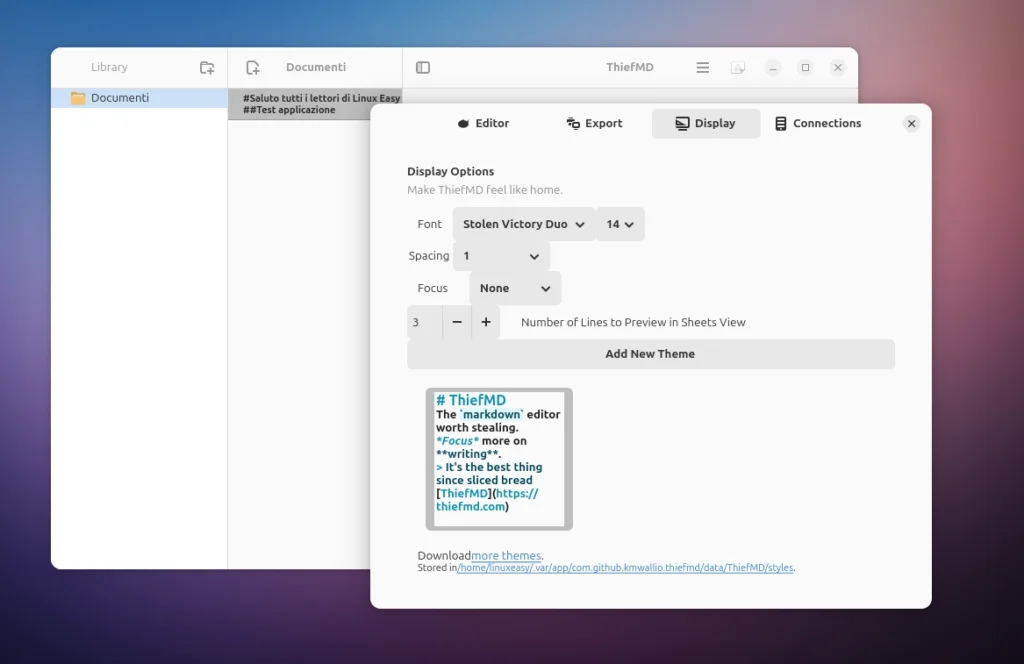
Task: Create a new folder in the Library
Action: [206, 67]
